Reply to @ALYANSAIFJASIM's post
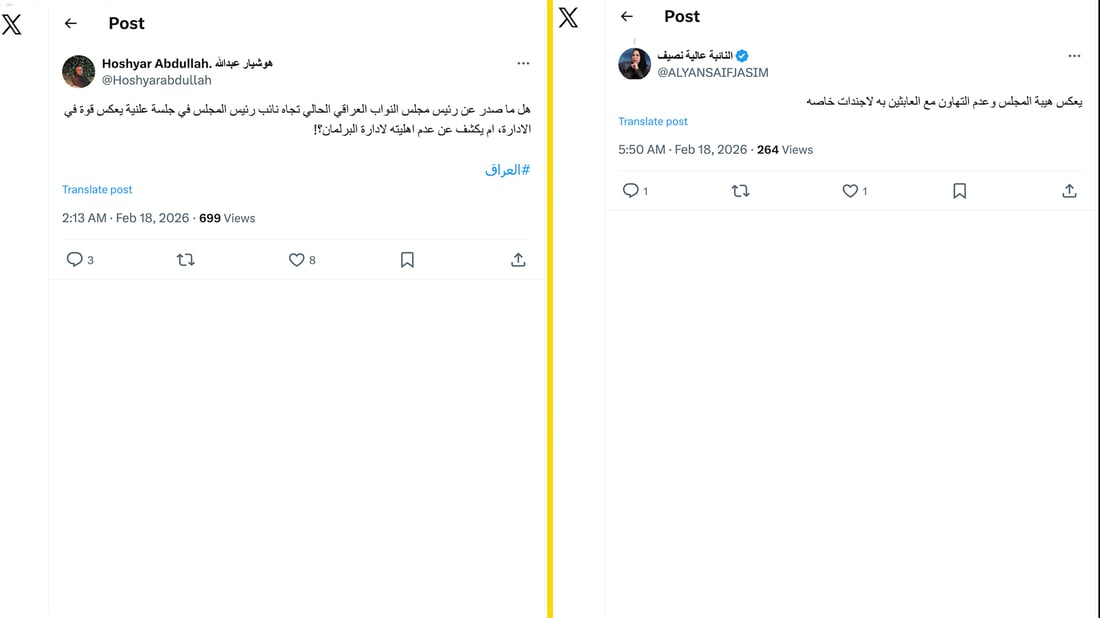 tap(630, 190)
